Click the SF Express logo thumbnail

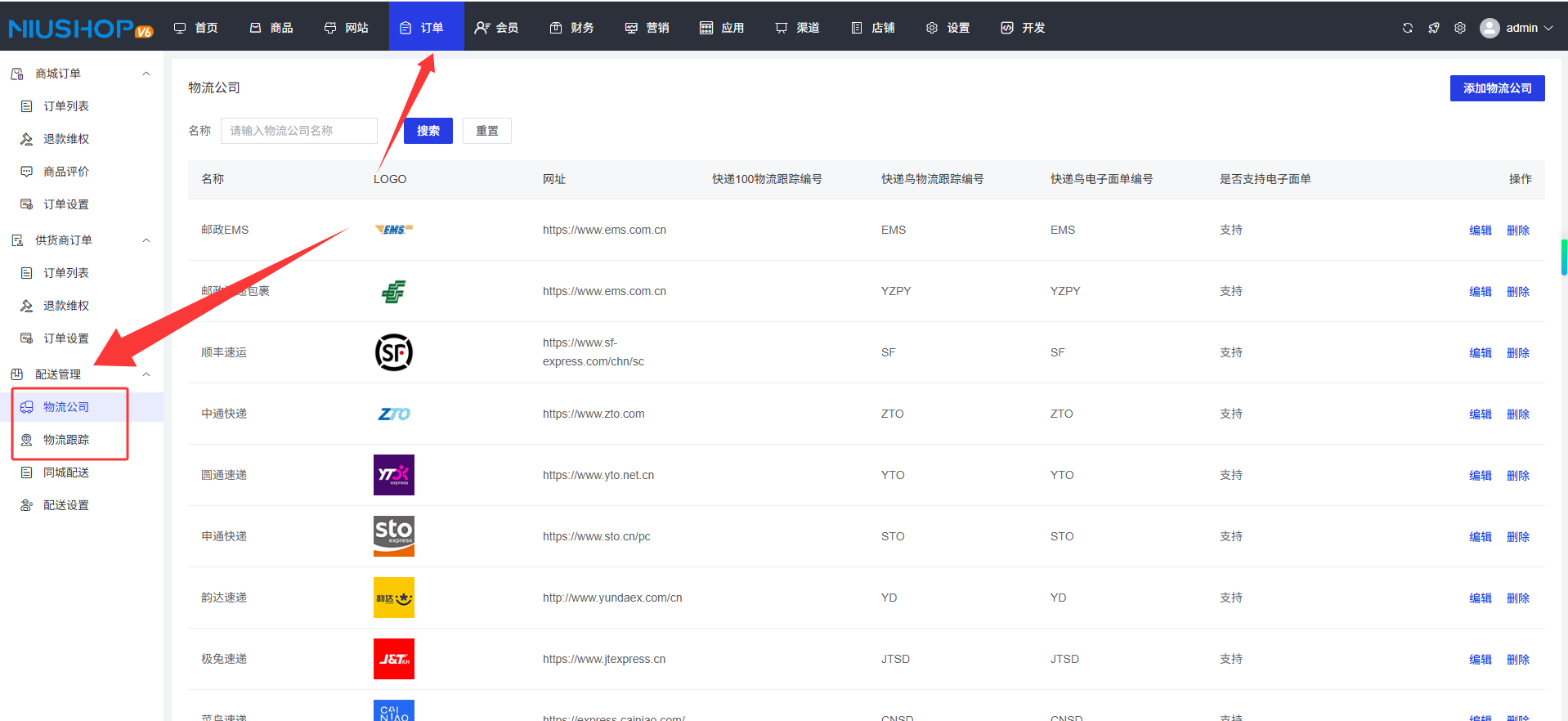pos(393,352)
